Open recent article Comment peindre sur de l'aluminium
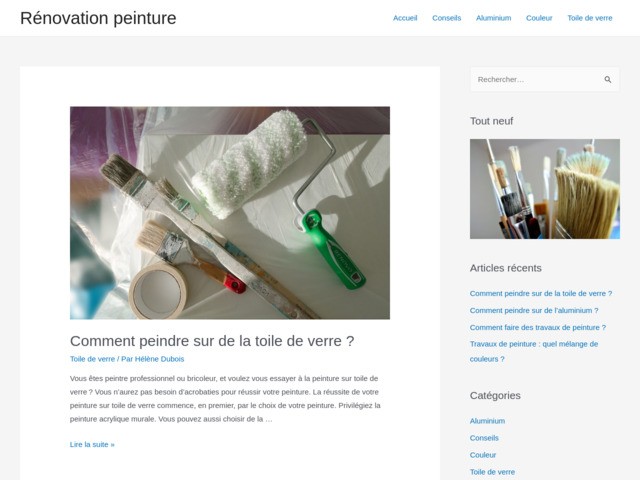 534,311
